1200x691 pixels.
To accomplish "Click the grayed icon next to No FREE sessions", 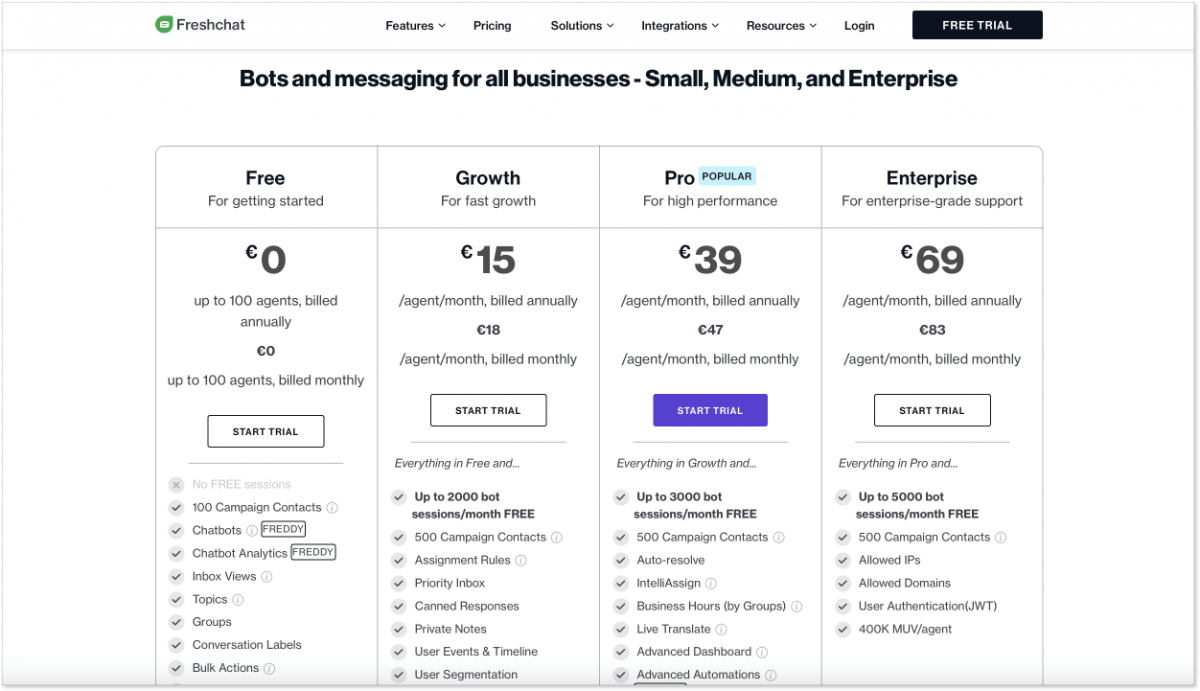I will coord(175,485).
